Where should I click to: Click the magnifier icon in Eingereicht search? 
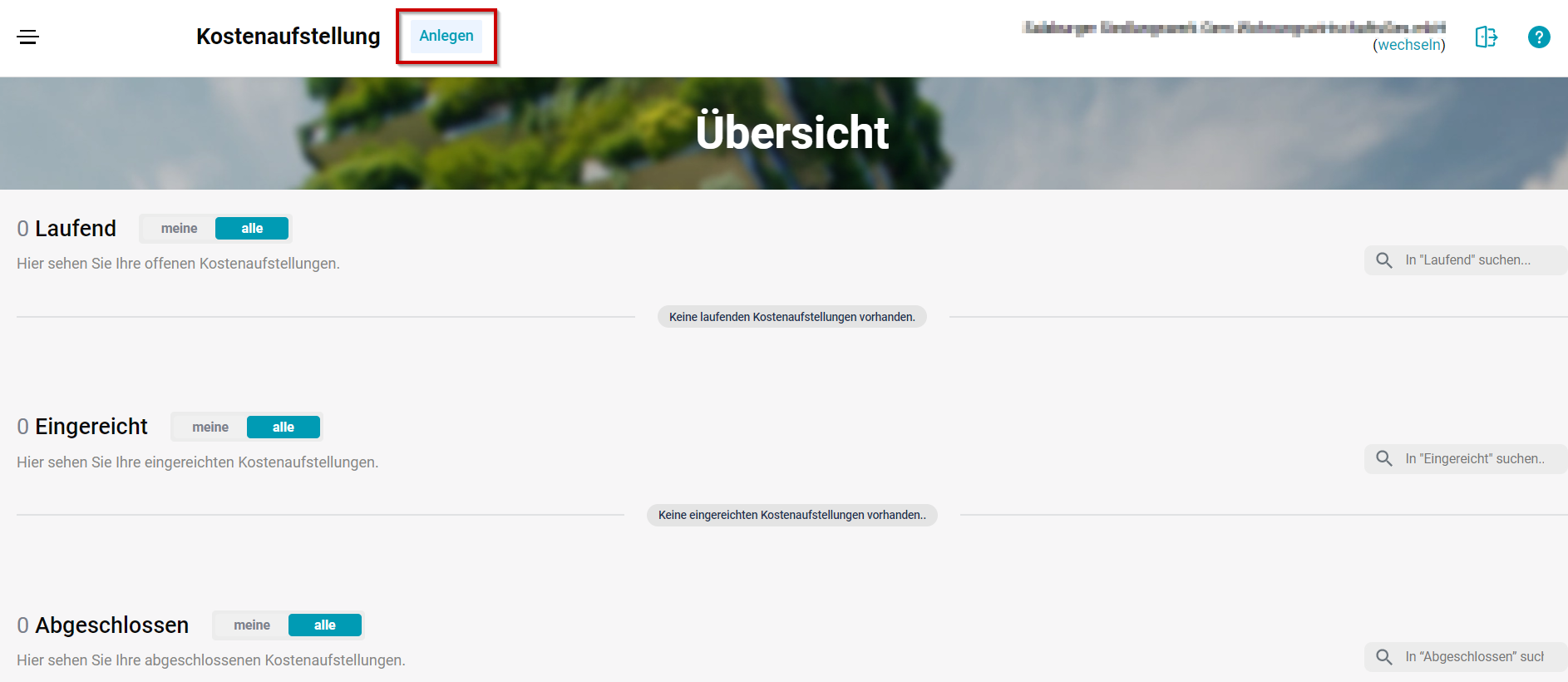(x=1384, y=458)
